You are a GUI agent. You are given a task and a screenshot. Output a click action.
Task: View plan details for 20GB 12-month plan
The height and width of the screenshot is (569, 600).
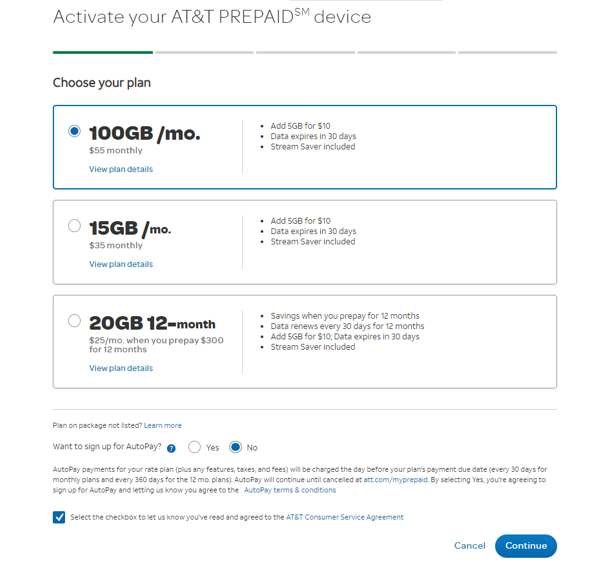[x=121, y=368]
